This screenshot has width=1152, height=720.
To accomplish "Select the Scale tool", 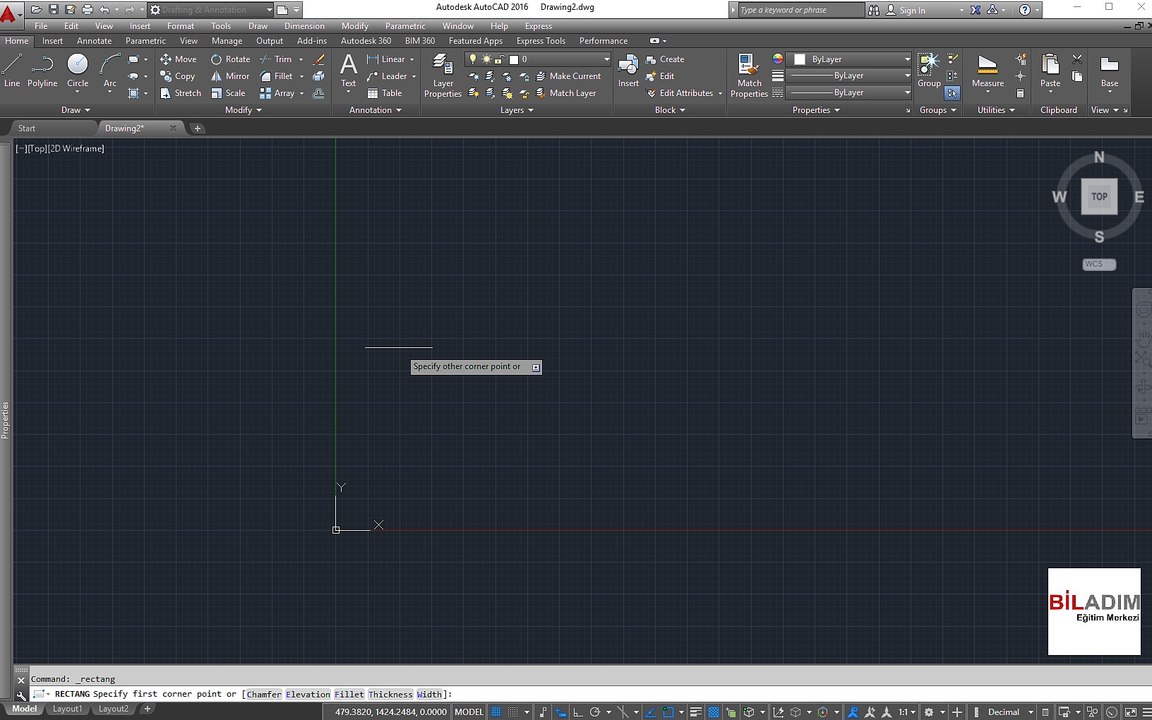I will [228, 93].
